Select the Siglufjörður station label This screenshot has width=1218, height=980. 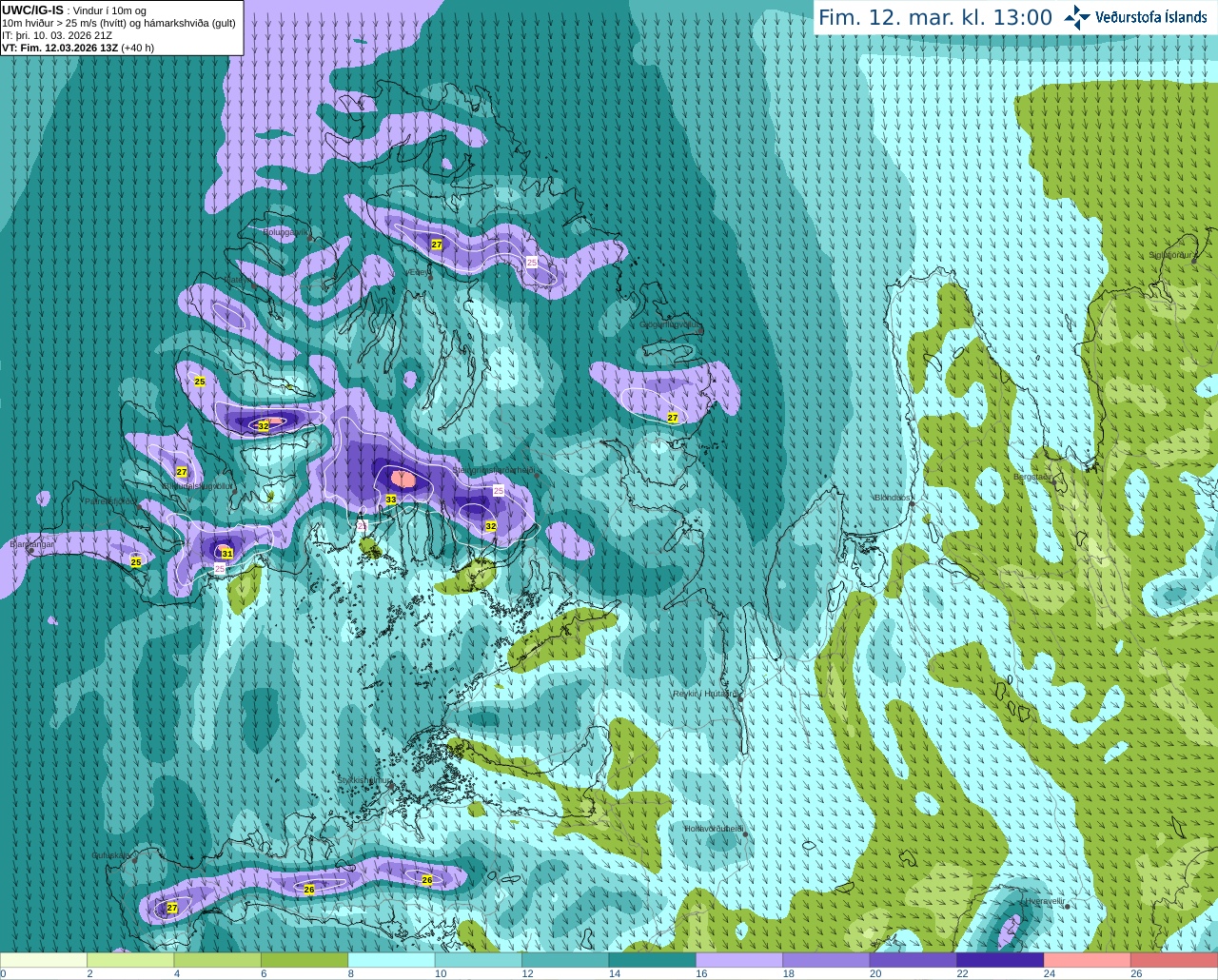coord(1171,255)
